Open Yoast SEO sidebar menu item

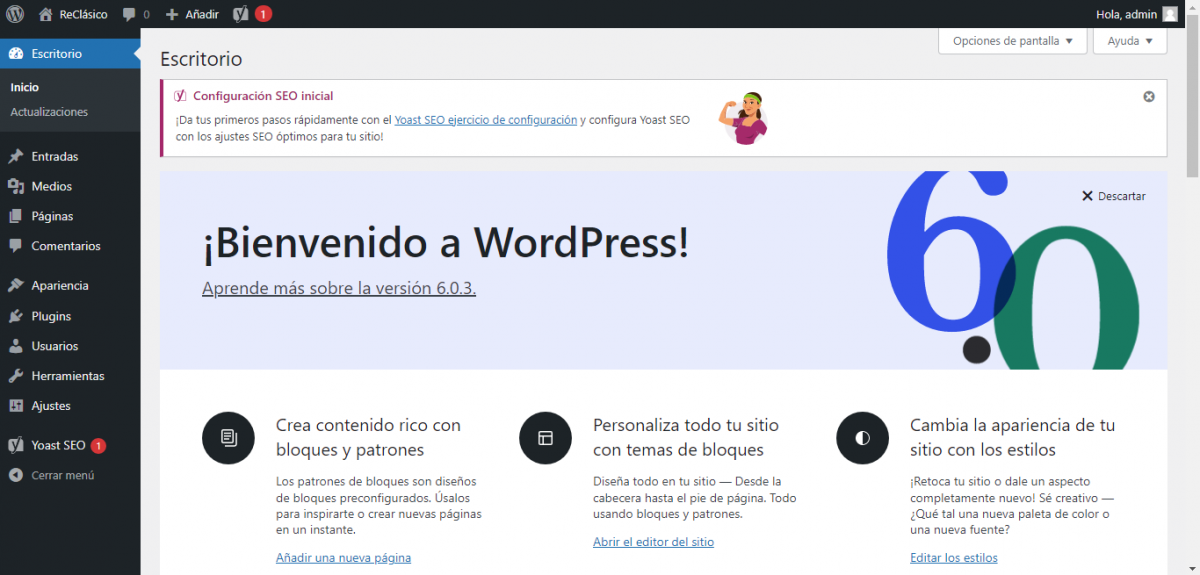coord(58,445)
